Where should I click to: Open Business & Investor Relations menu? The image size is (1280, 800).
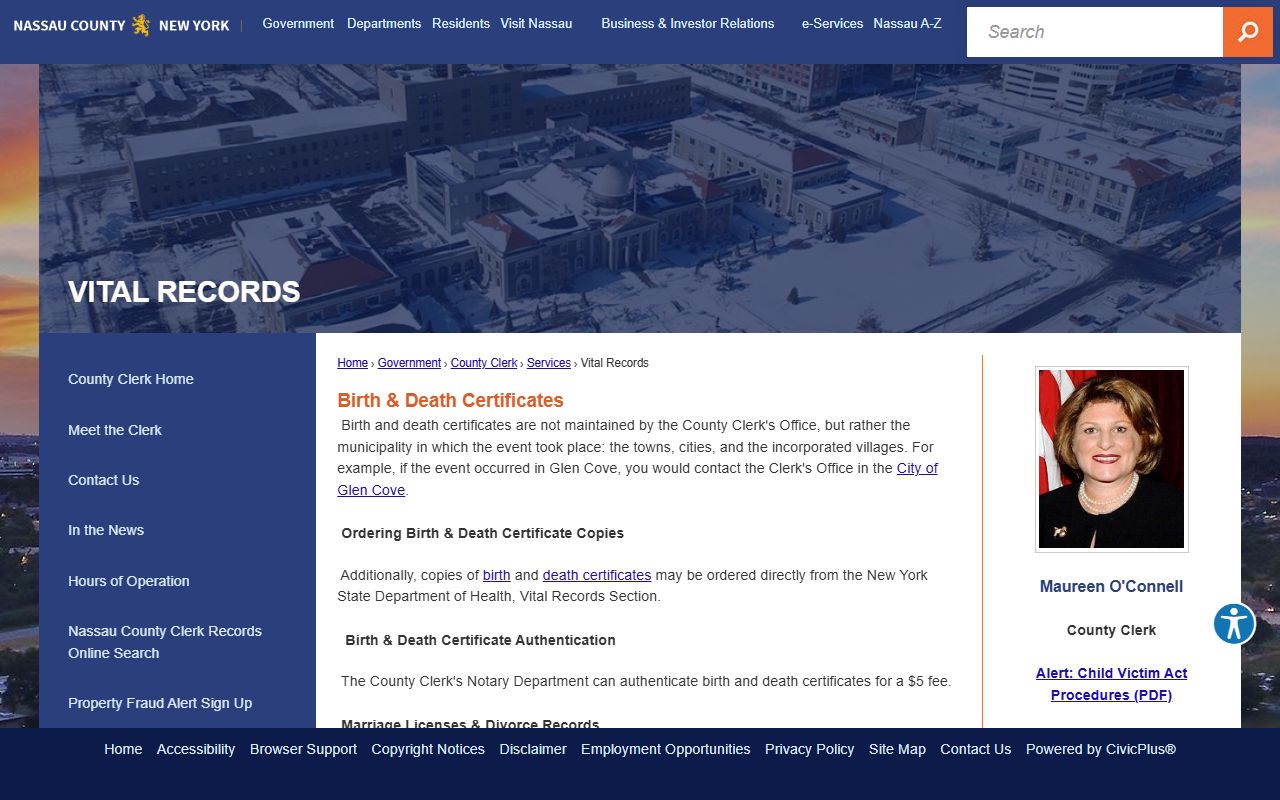coord(688,23)
